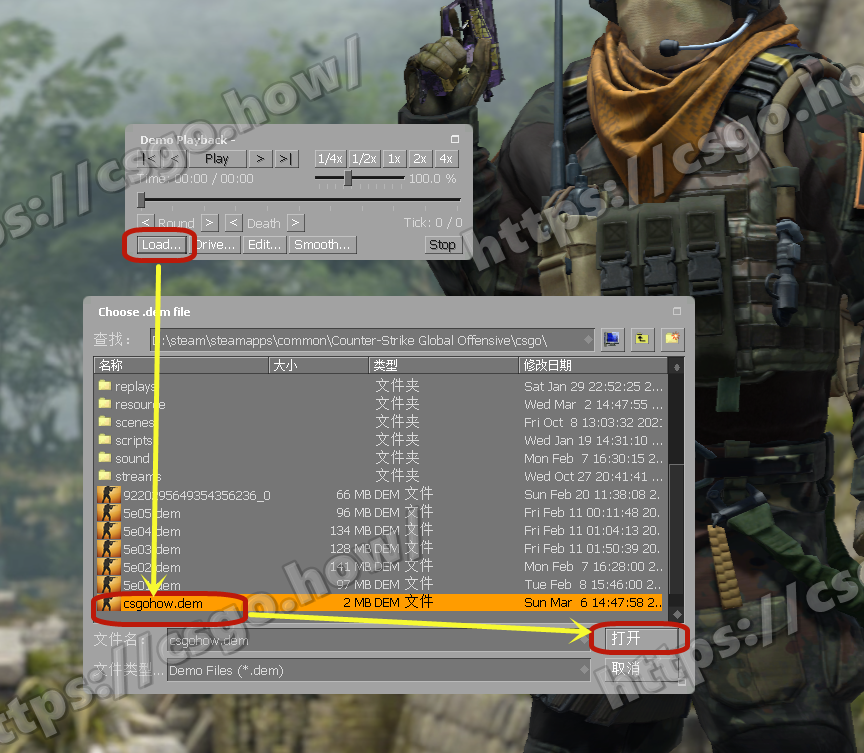Step back one frame with < button

point(175,159)
